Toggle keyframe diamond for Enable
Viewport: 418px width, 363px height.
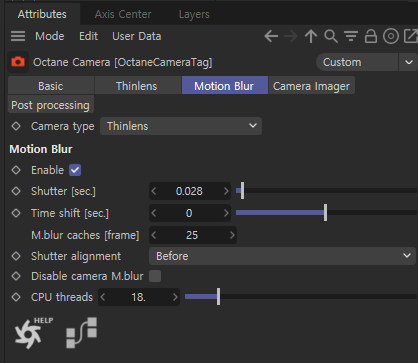[x=16, y=170]
